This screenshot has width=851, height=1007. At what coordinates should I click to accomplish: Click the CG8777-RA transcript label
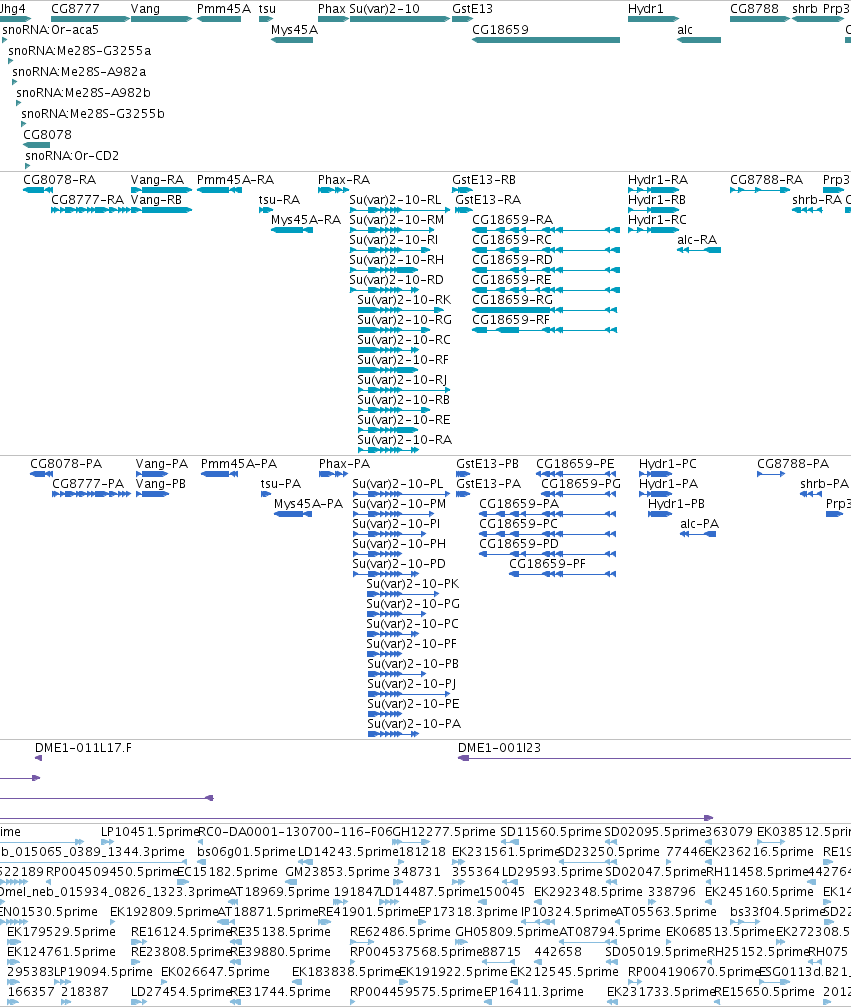pos(87,200)
